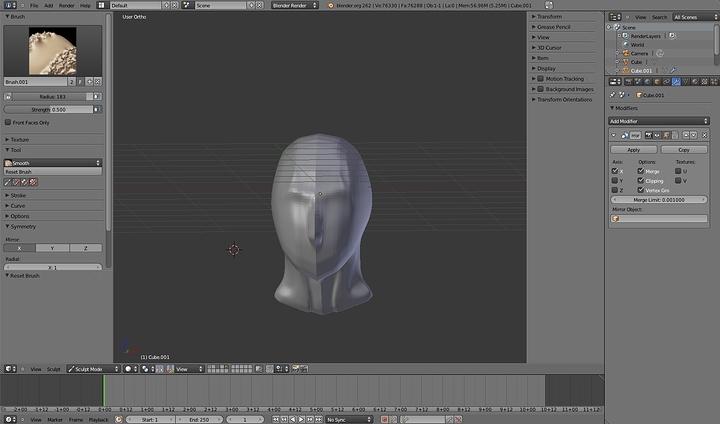The height and width of the screenshot is (424, 720).
Task: Click the play animation button in timeline
Action: (x=303, y=419)
